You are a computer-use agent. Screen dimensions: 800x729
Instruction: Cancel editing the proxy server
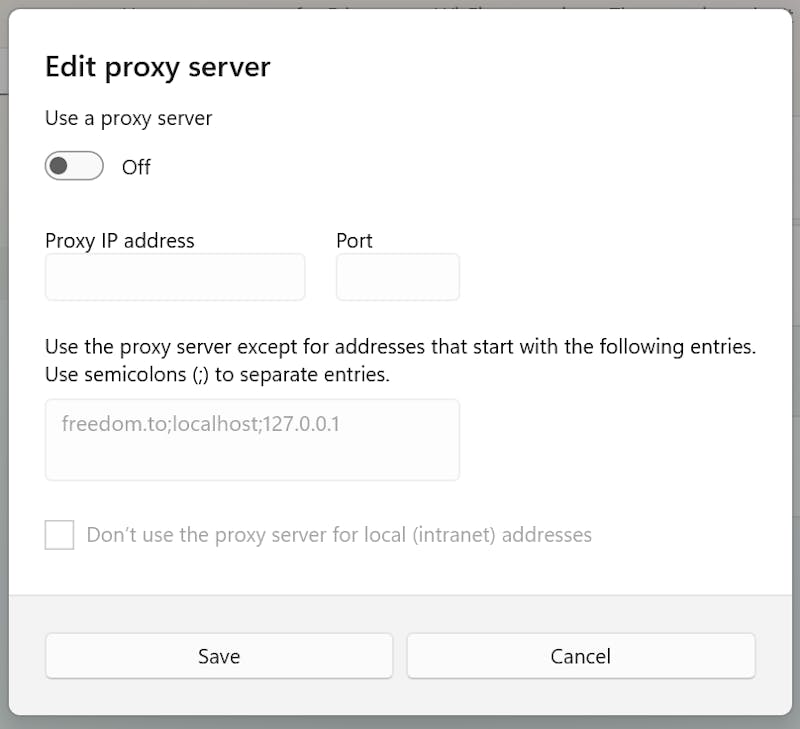point(581,656)
